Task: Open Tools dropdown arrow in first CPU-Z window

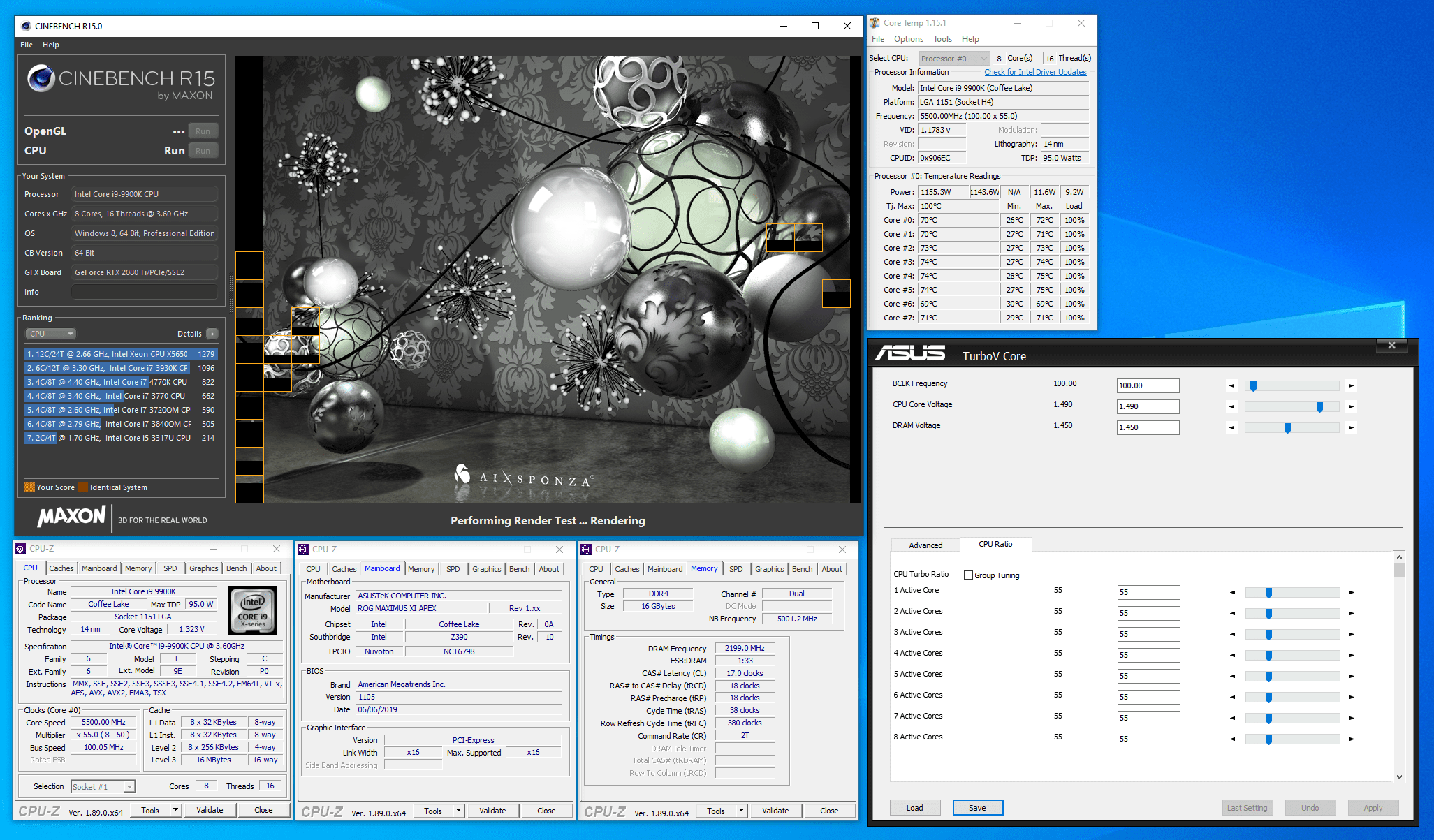Action: coord(175,810)
